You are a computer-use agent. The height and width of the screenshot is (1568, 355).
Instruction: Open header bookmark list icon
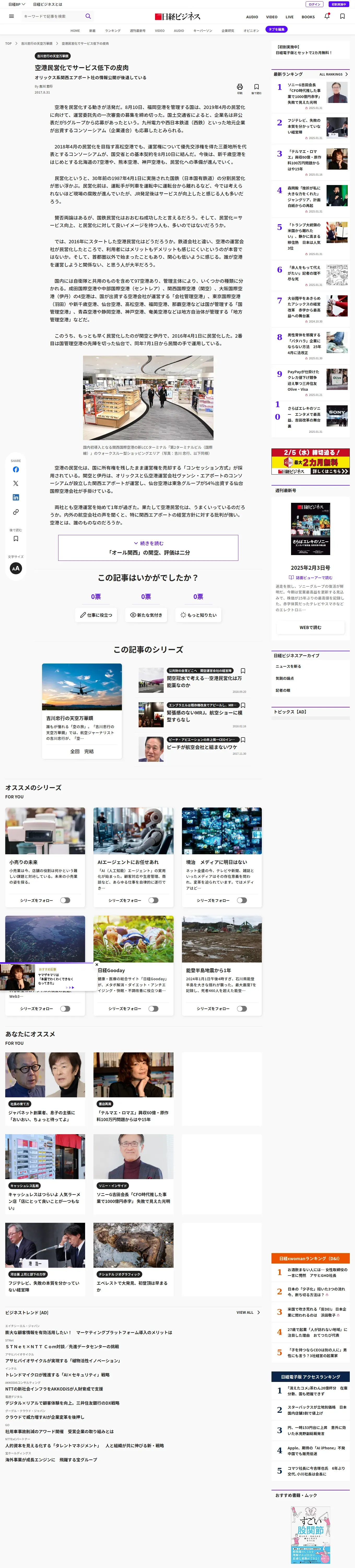pos(342,16)
